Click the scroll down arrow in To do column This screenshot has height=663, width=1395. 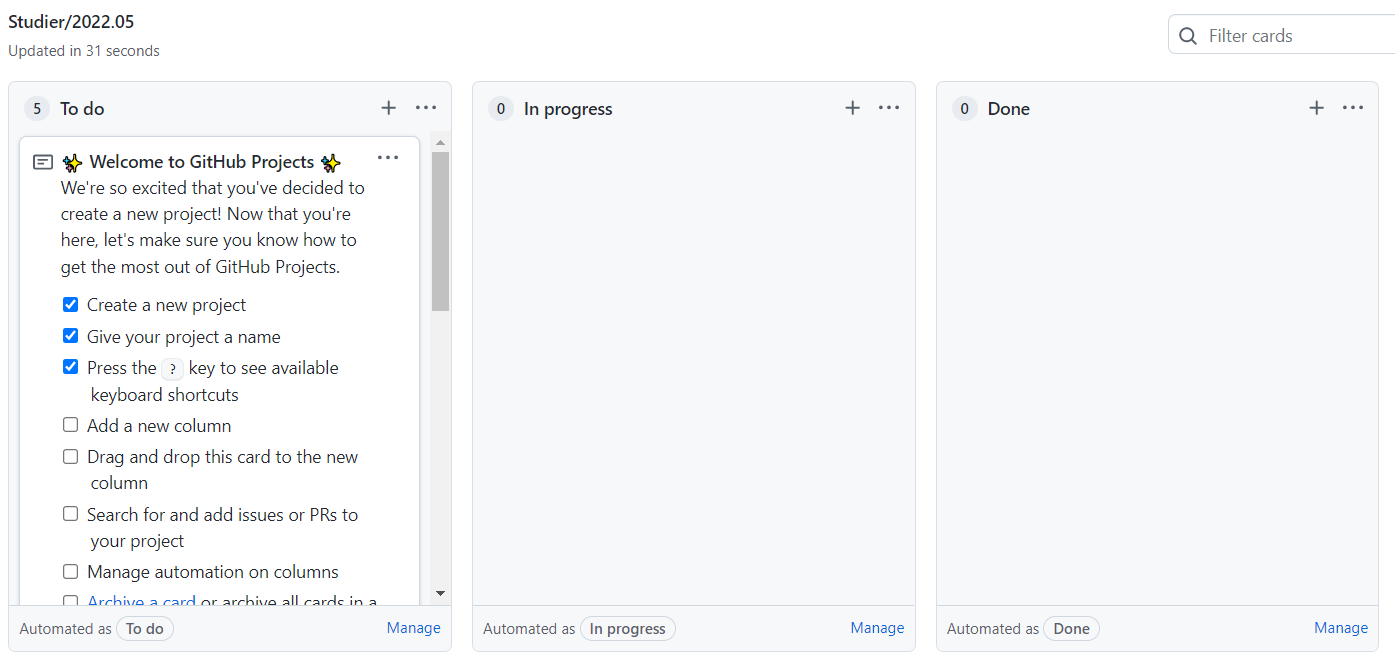tap(440, 593)
